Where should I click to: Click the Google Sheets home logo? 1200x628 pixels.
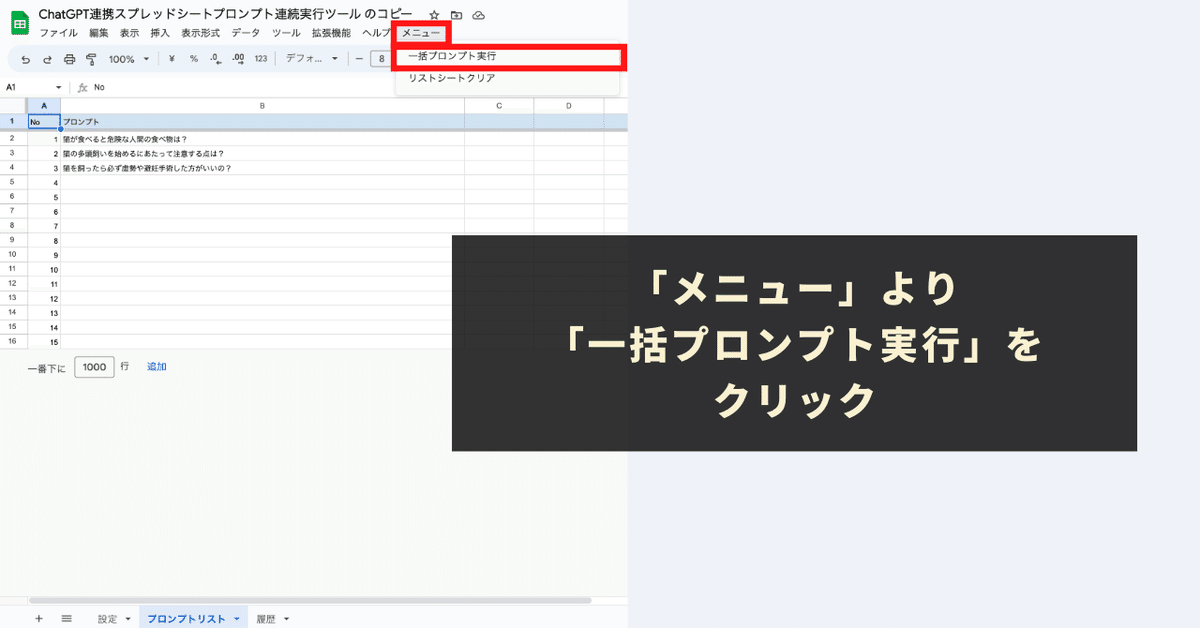(20, 22)
